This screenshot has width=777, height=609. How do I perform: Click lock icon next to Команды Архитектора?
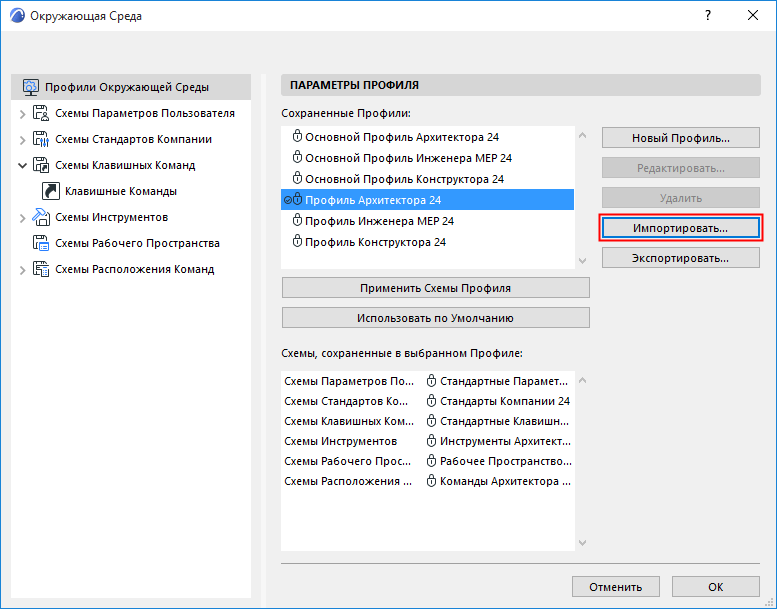tap(432, 481)
